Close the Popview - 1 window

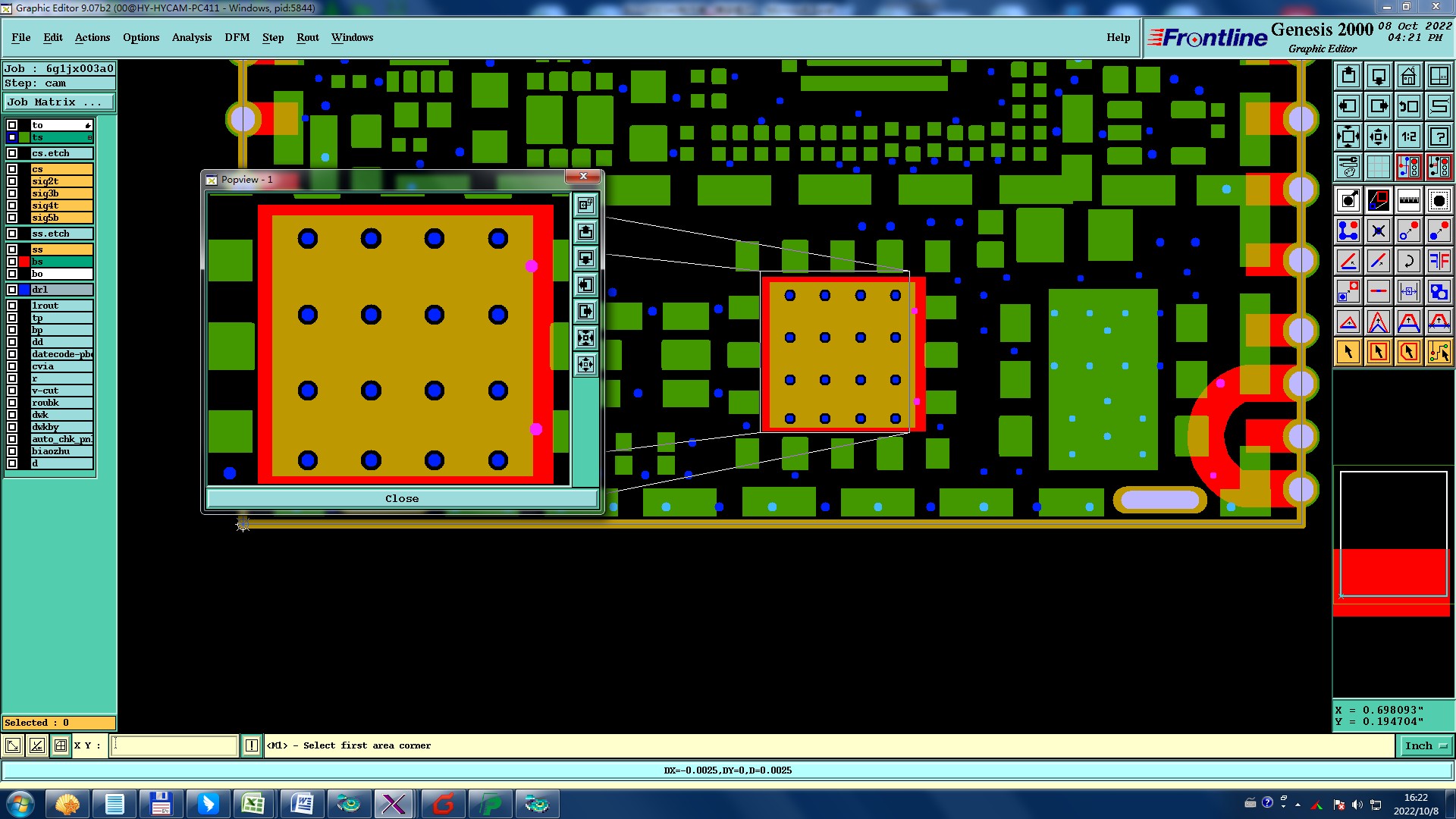point(583,177)
